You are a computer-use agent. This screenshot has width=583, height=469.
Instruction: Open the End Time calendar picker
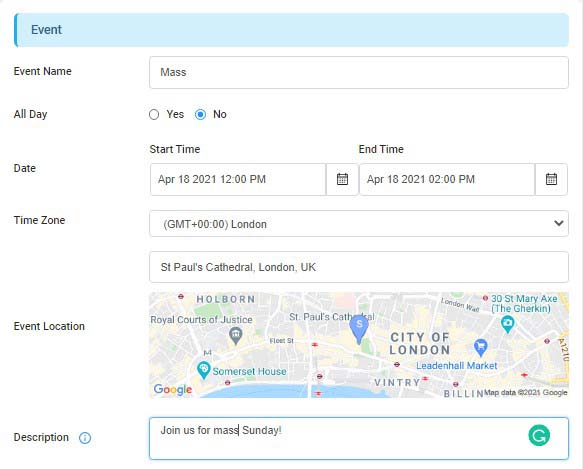(551, 179)
